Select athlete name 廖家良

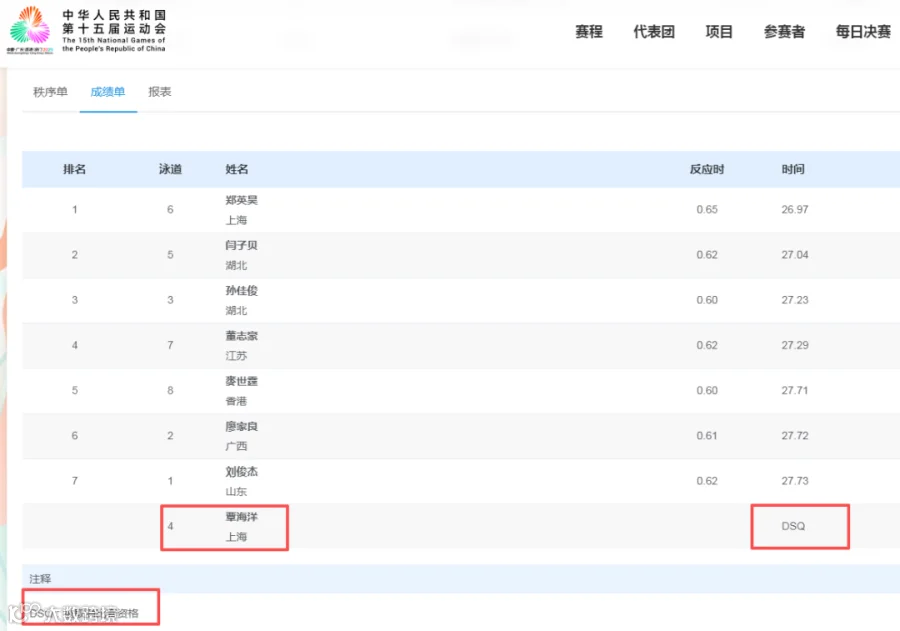point(242,427)
